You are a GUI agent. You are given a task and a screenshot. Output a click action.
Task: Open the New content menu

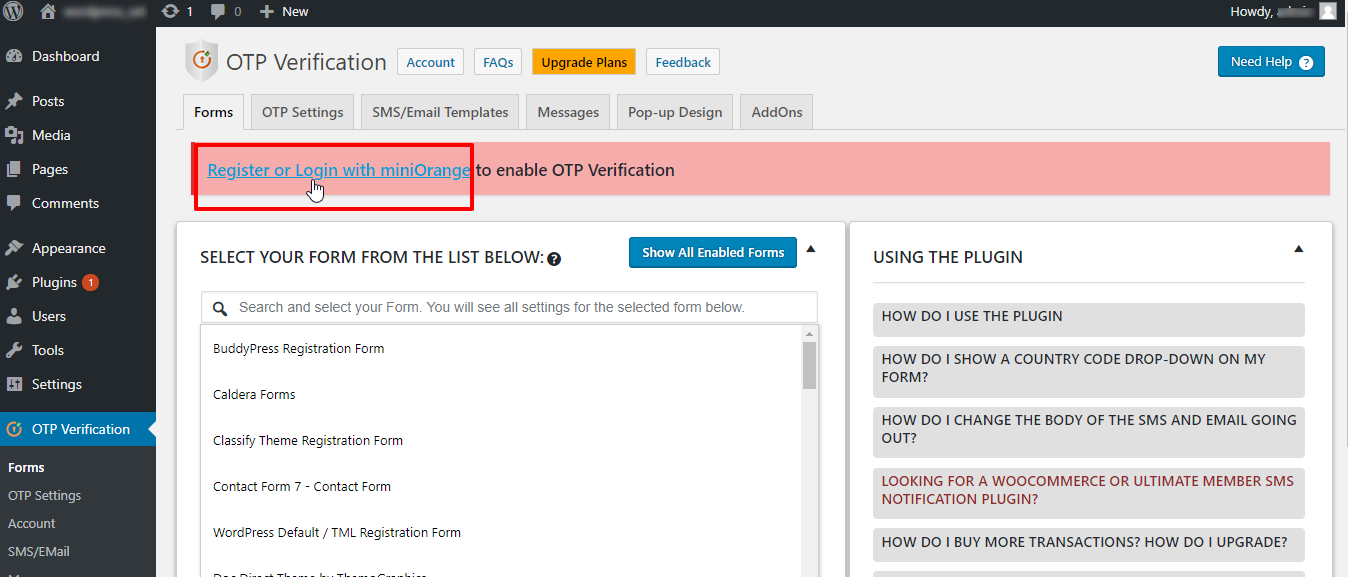click(283, 12)
